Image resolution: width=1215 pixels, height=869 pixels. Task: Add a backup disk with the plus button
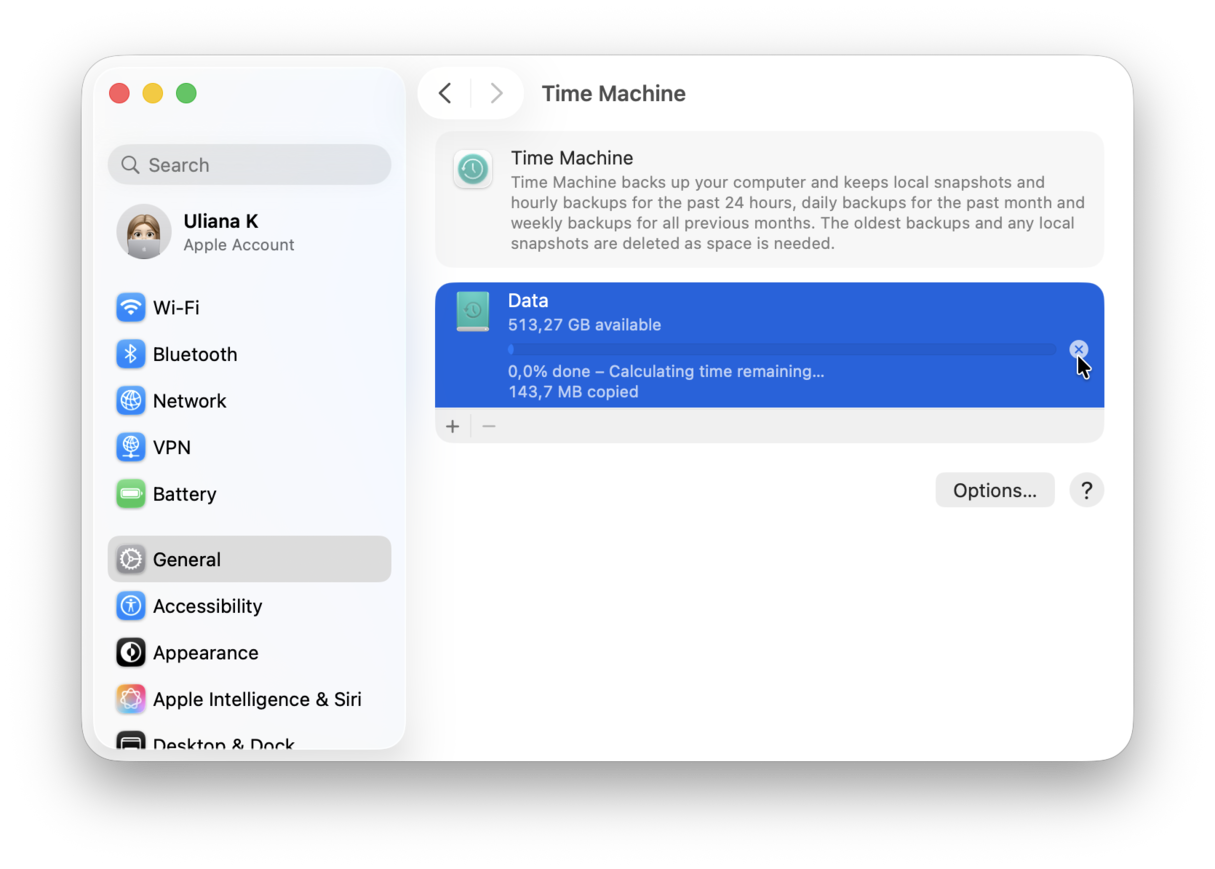coord(452,425)
